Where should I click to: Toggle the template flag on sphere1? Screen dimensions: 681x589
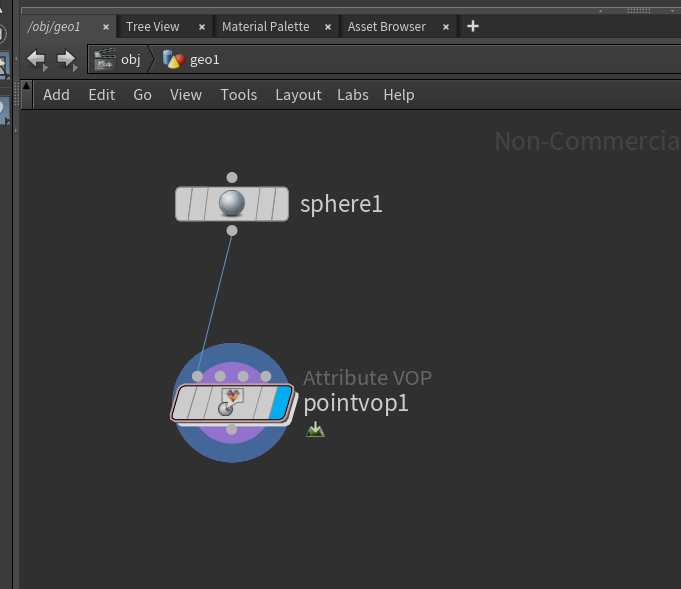265,204
